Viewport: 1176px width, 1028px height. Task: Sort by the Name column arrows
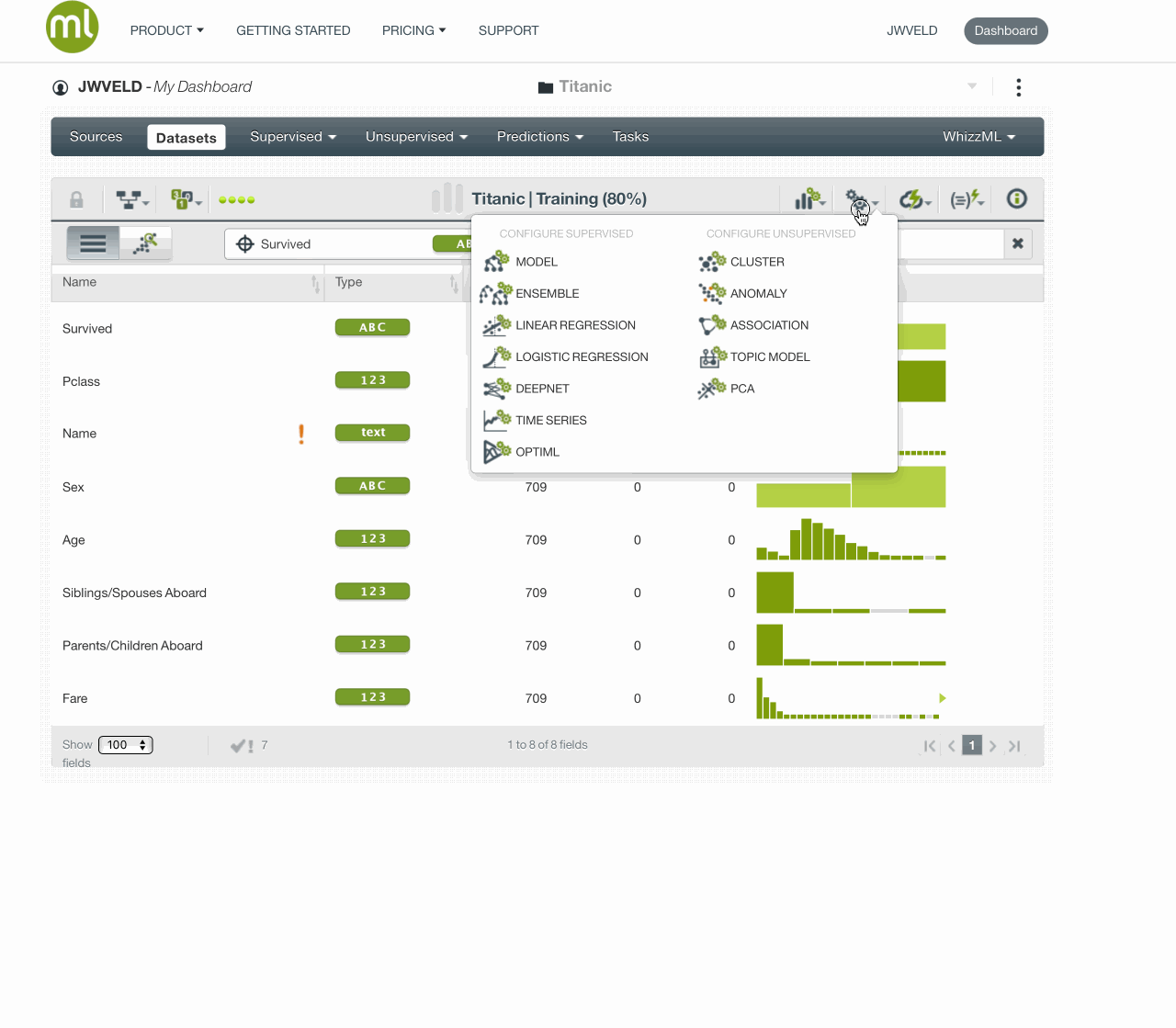tap(315, 284)
